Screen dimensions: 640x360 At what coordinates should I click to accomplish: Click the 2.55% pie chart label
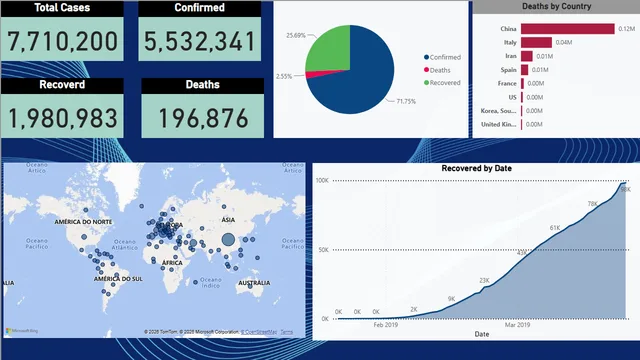(284, 76)
